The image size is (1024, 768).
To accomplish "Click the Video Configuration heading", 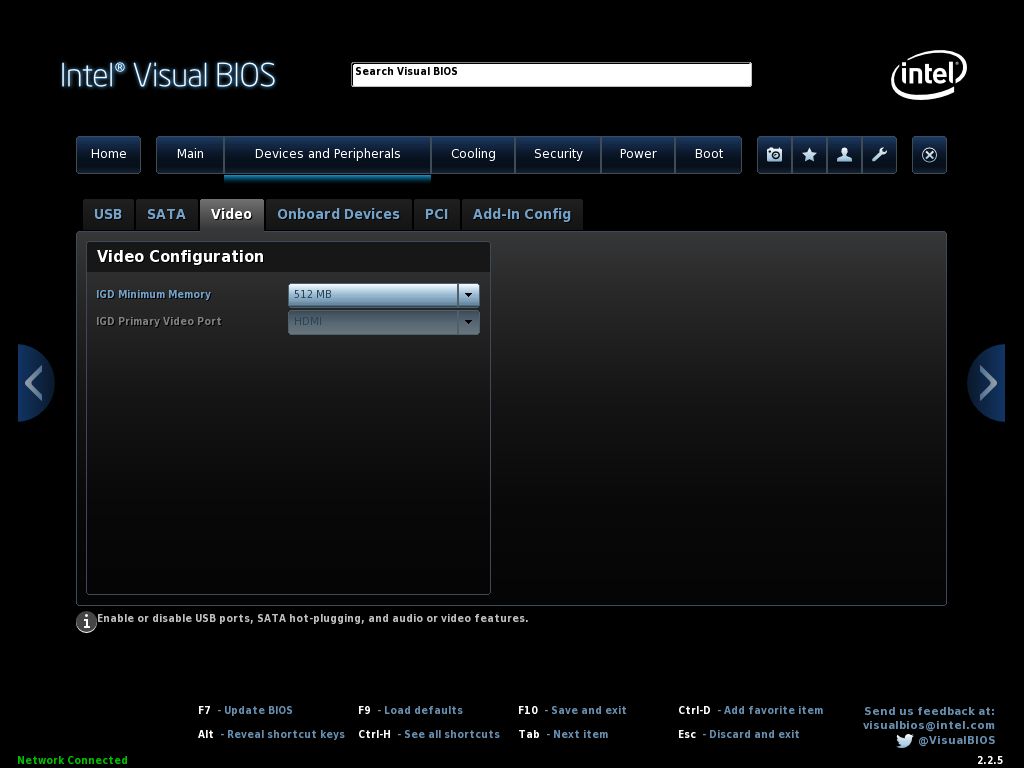I will tap(180, 257).
